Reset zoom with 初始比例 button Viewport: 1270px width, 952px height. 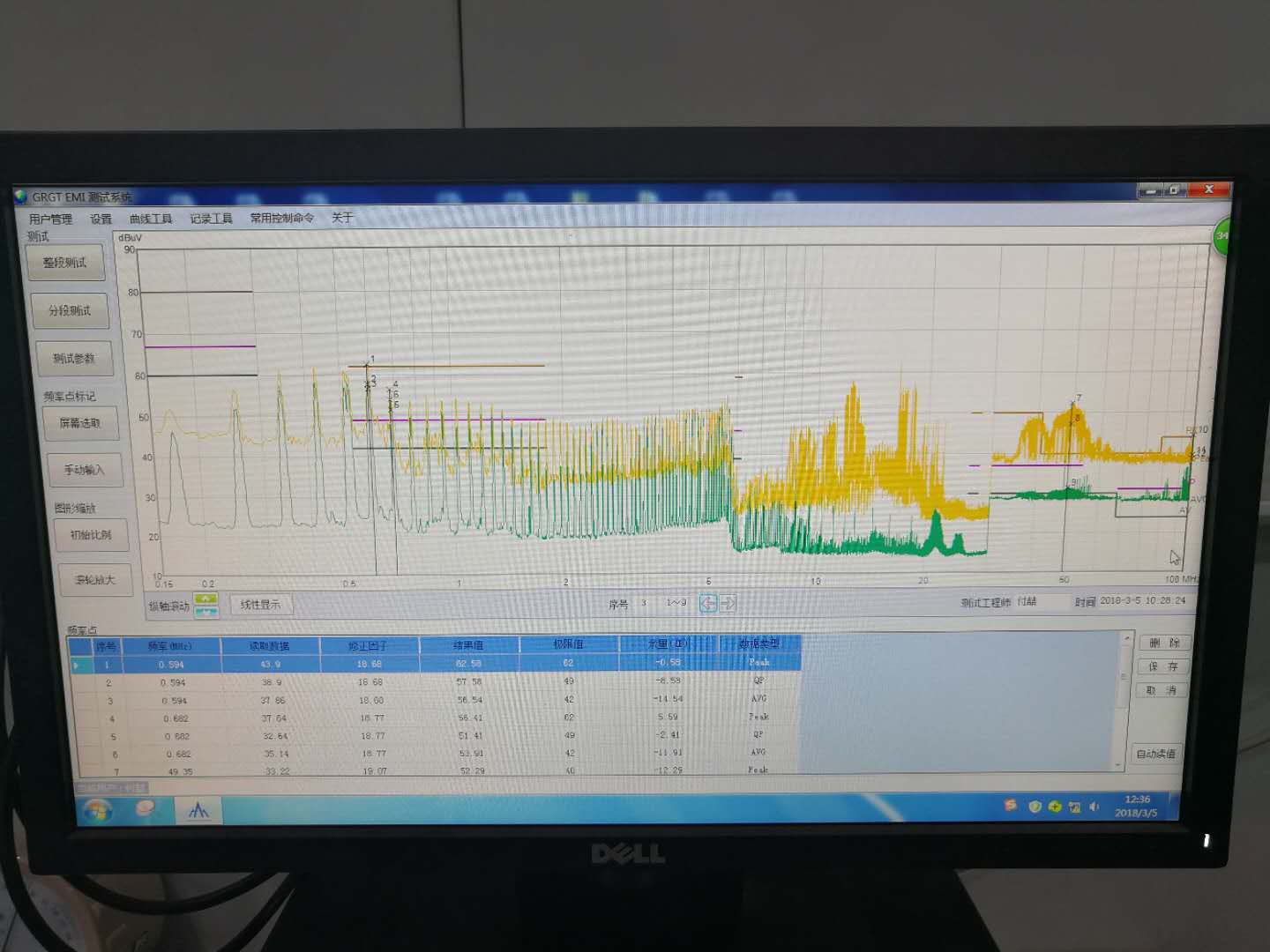click(x=91, y=535)
